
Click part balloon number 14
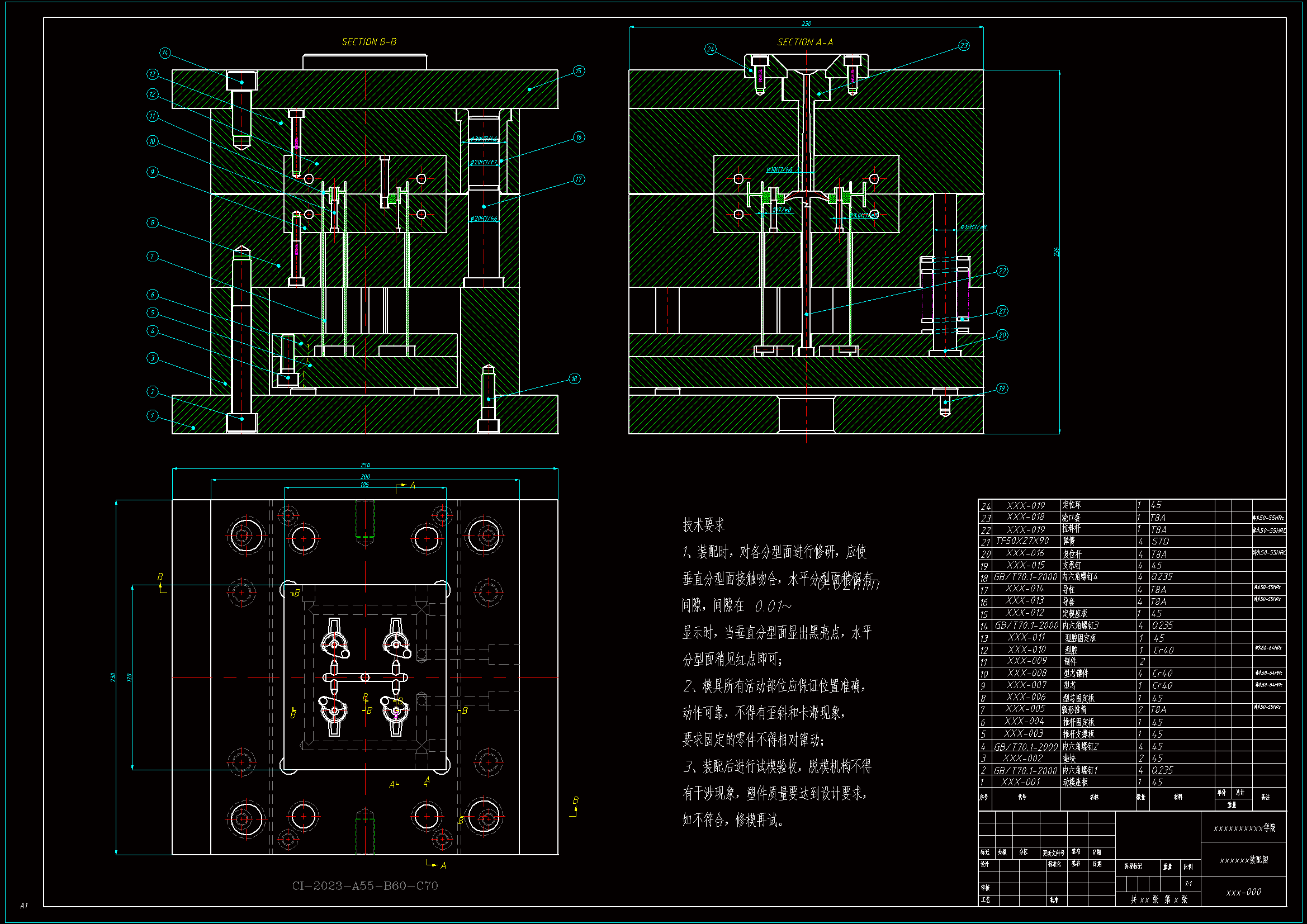click(x=164, y=53)
